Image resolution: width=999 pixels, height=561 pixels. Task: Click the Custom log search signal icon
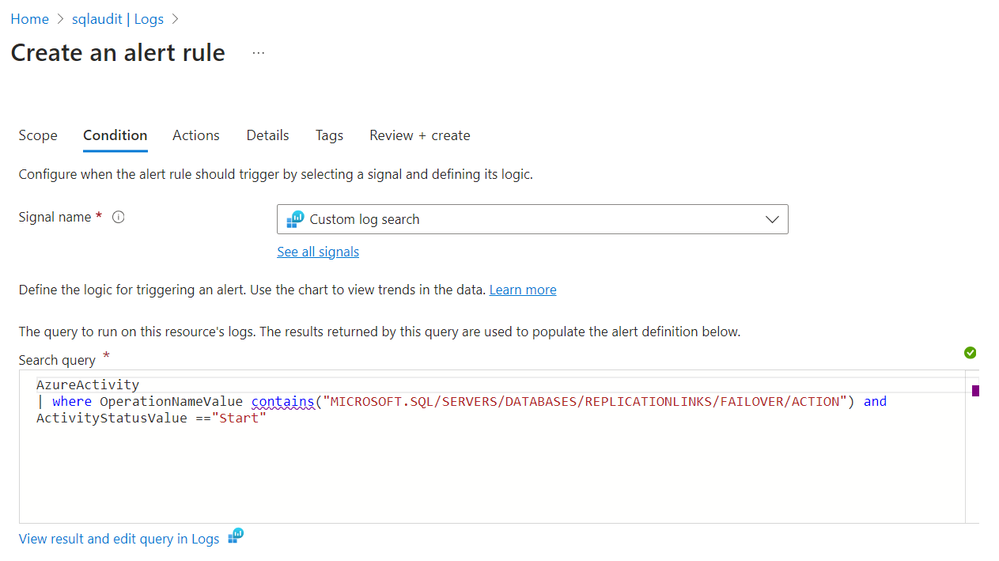click(295, 219)
